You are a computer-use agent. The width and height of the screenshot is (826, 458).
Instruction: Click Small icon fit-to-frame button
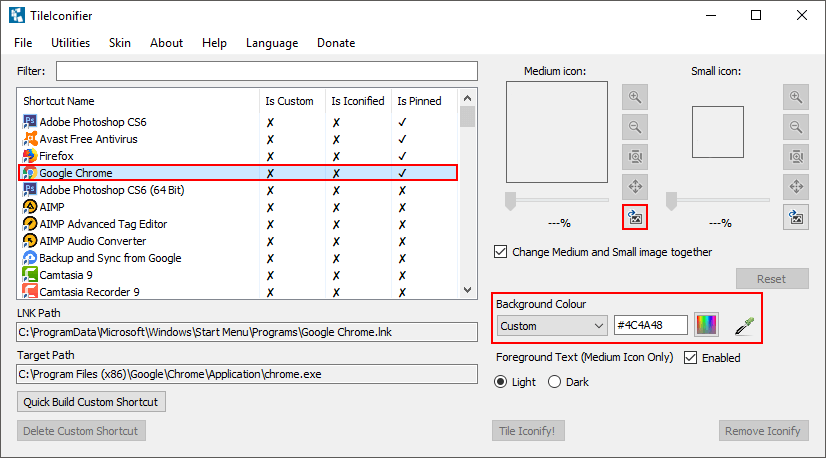pyautogui.click(x=796, y=157)
